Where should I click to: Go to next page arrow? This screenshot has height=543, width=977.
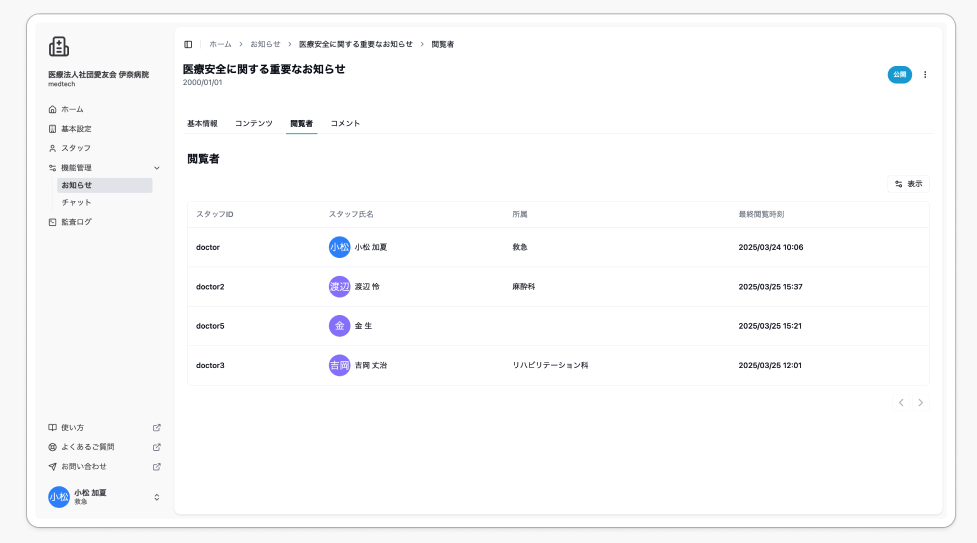920,403
